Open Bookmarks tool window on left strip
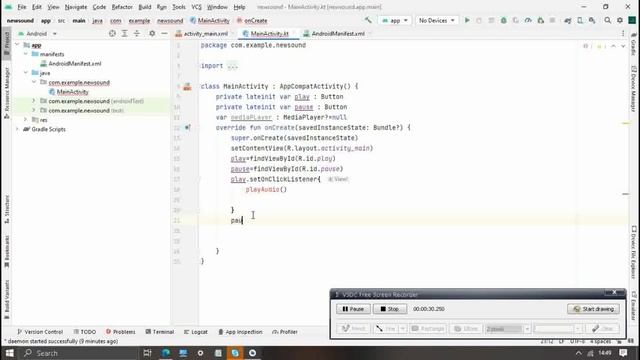 7,252
